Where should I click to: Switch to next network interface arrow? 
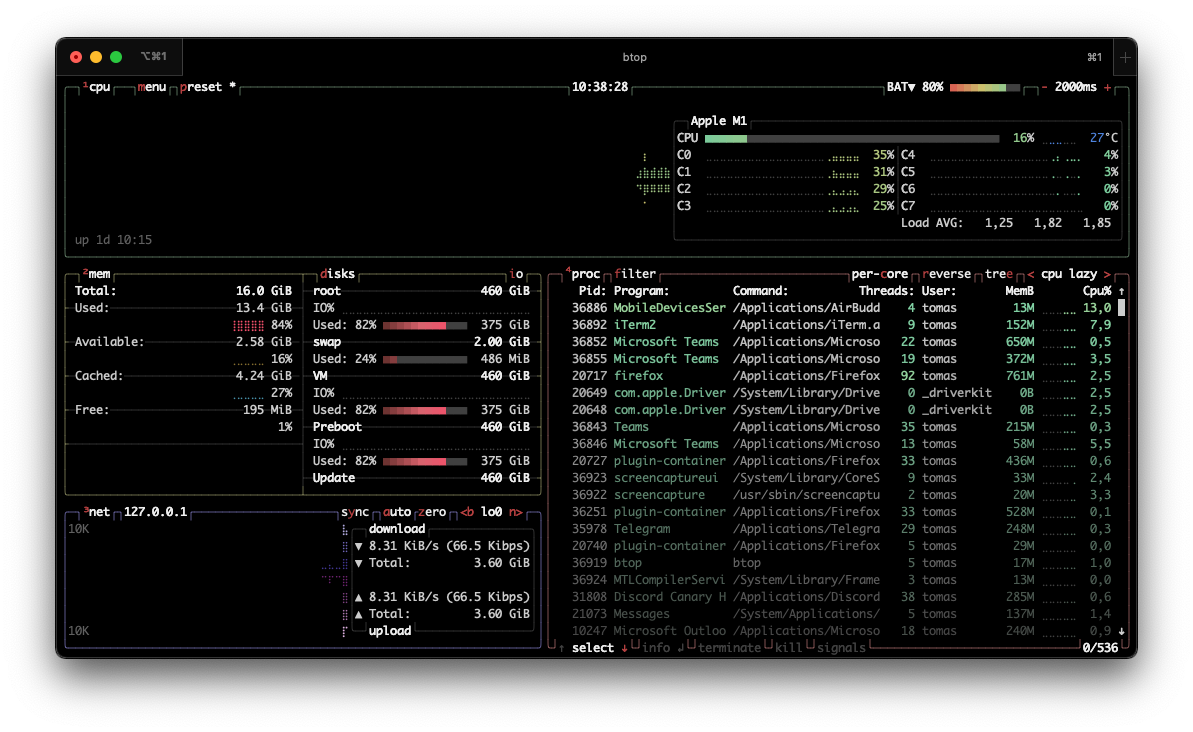tap(515, 511)
